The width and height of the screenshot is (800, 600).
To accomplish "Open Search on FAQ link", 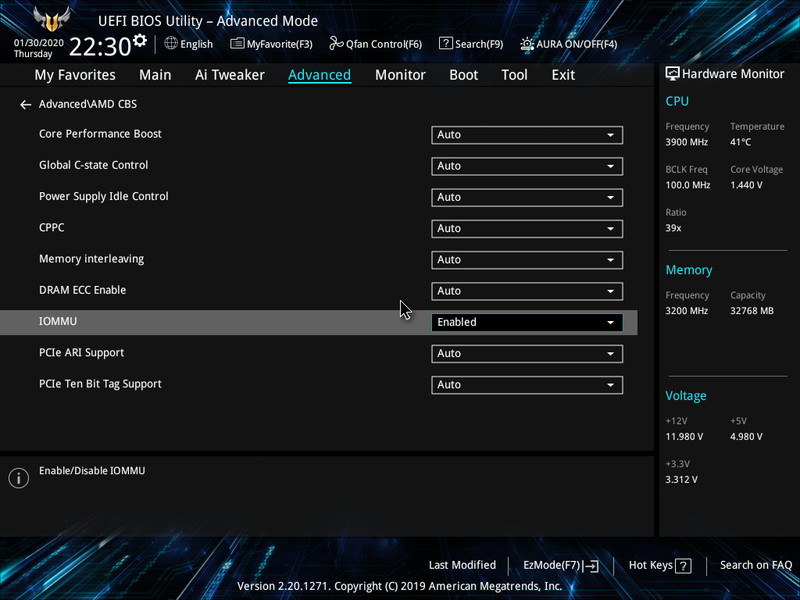I will coord(756,565).
